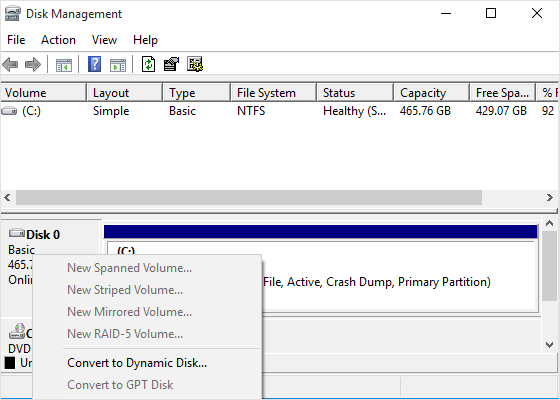Click the Forward arrow toolbar icon
Image resolution: width=560 pixels, height=400 pixels.
pyautogui.click(x=33, y=65)
